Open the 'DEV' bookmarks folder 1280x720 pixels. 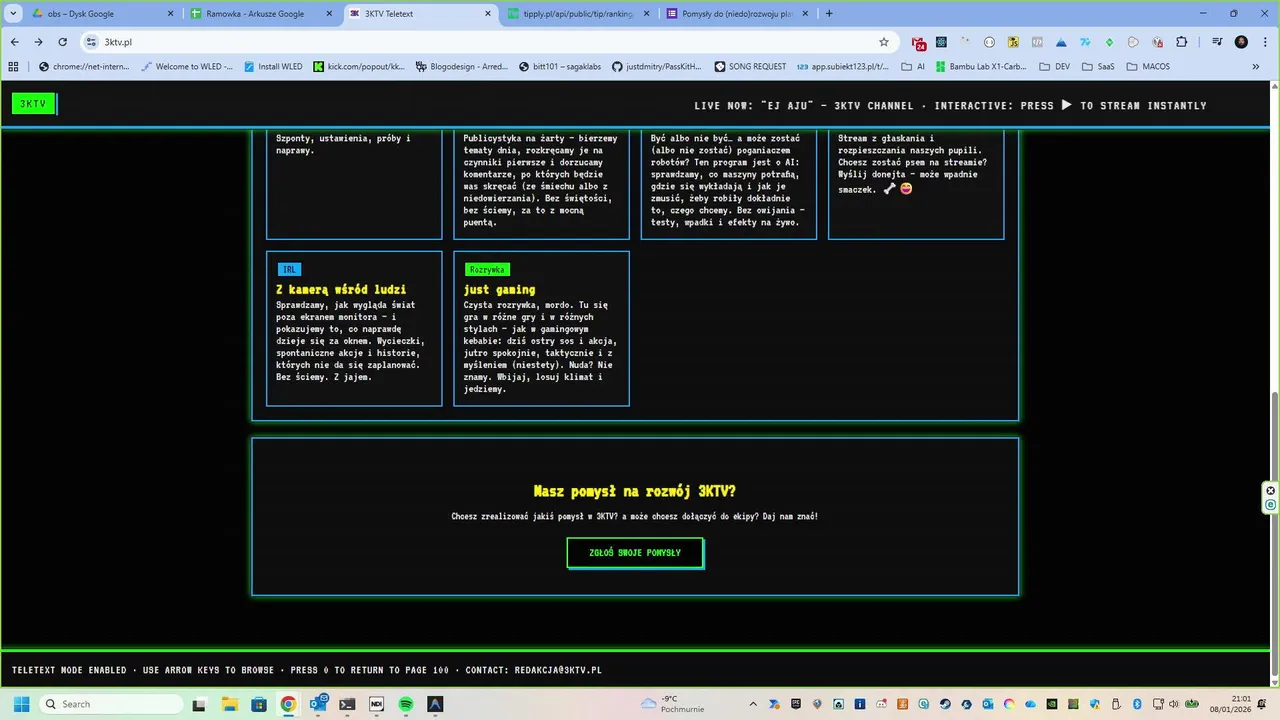coord(1055,67)
